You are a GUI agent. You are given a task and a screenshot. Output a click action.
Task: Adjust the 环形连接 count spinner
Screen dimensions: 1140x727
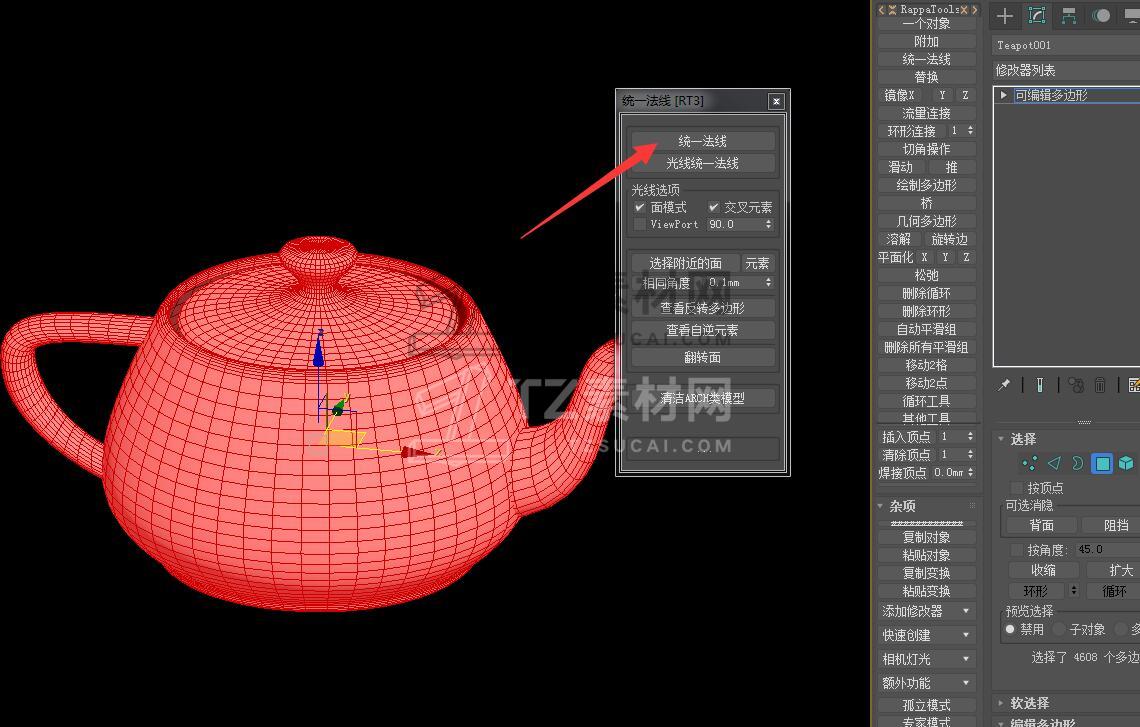970,131
